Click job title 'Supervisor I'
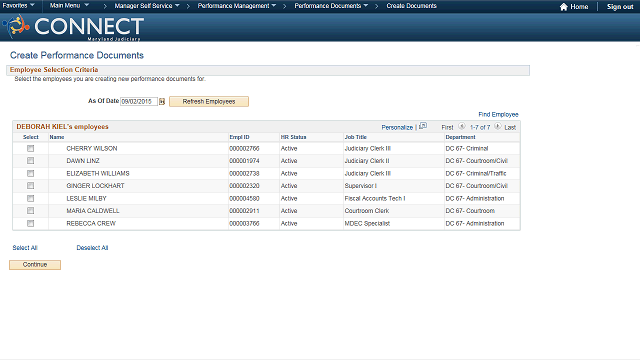Screen dimensions: 640x360 click(360, 186)
